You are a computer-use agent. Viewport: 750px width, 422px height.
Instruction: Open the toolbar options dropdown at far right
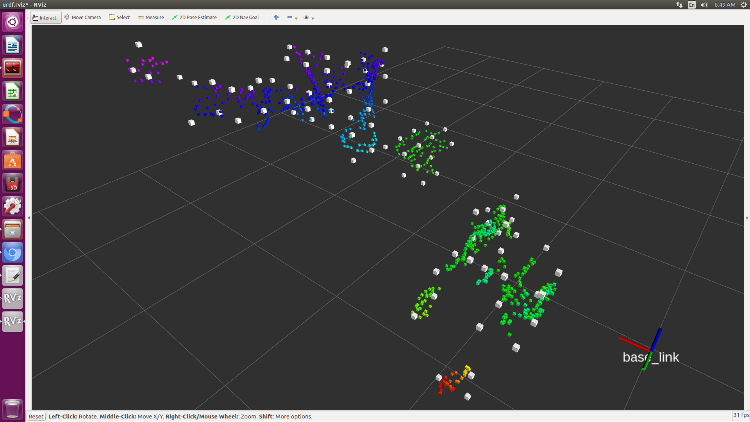(x=310, y=17)
